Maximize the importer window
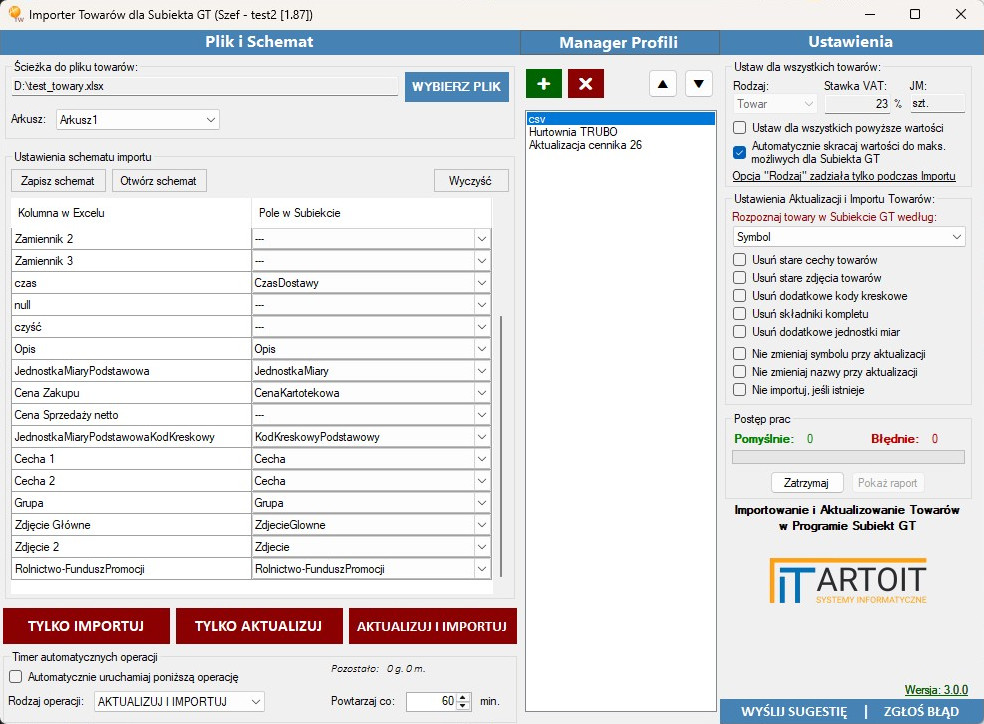Image resolution: width=984 pixels, height=724 pixels. point(914,15)
